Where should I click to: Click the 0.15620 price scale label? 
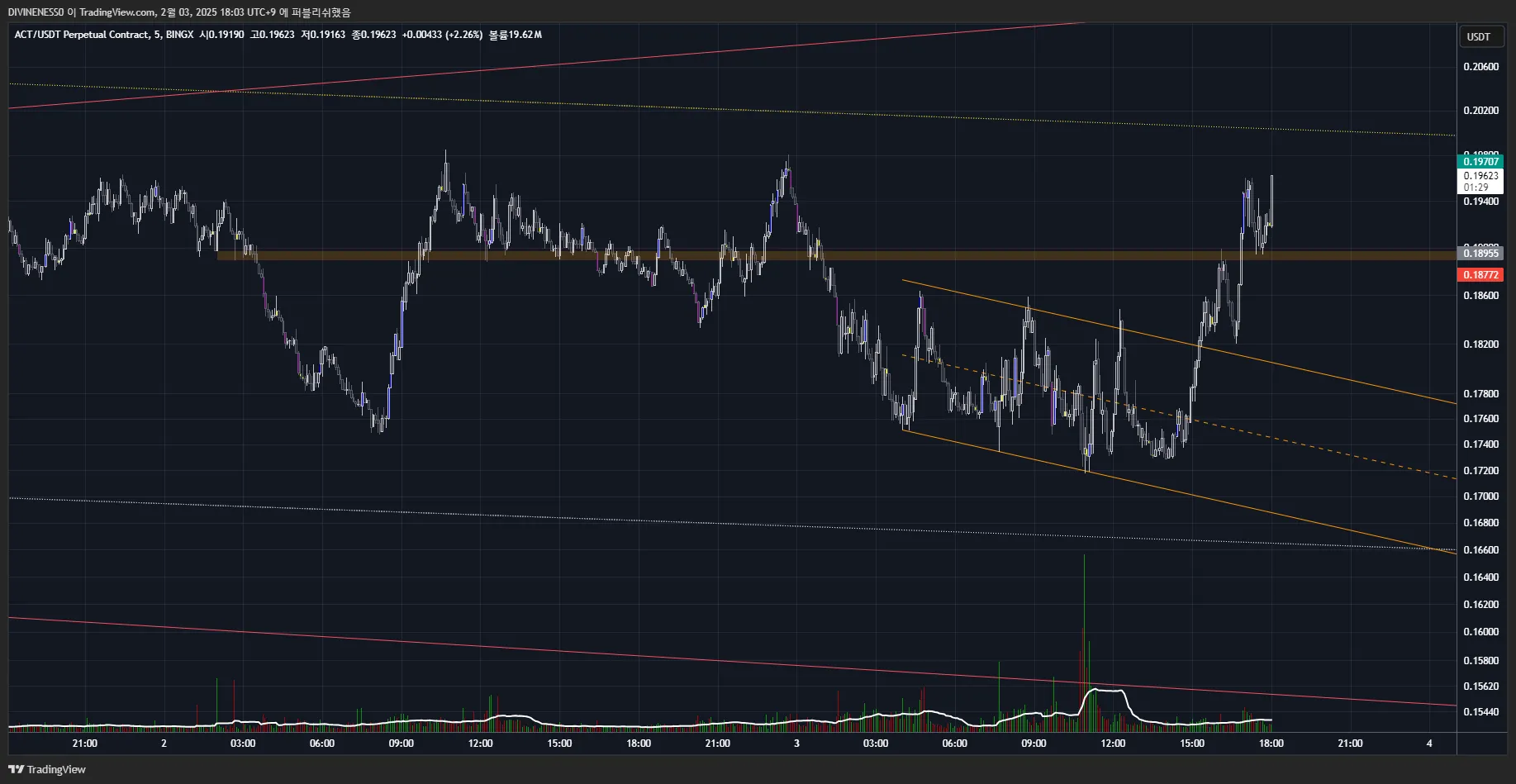pyautogui.click(x=1480, y=687)
